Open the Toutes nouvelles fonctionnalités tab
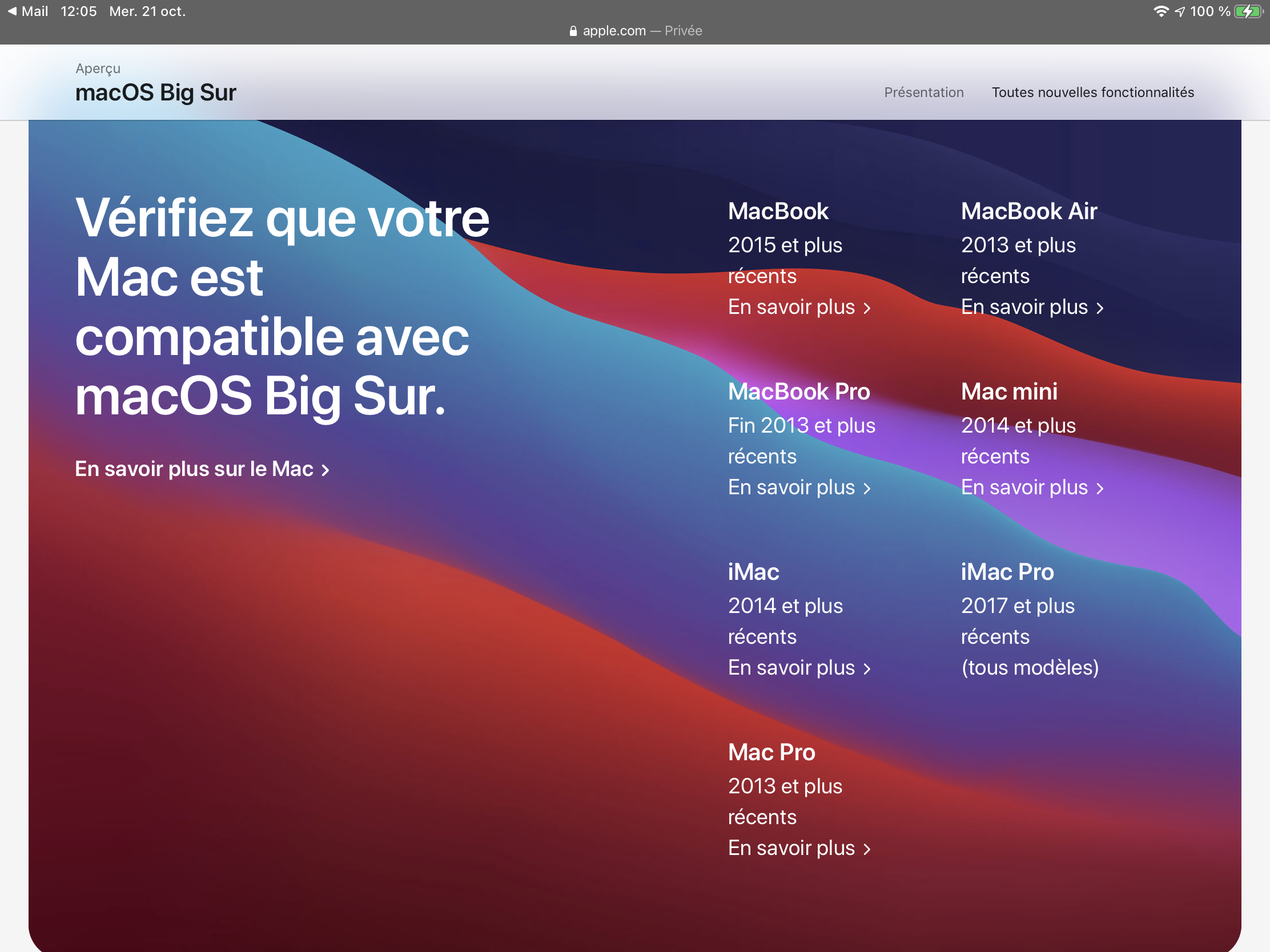This screenshot has height=952, width=1270. [x=1092, y=92]
